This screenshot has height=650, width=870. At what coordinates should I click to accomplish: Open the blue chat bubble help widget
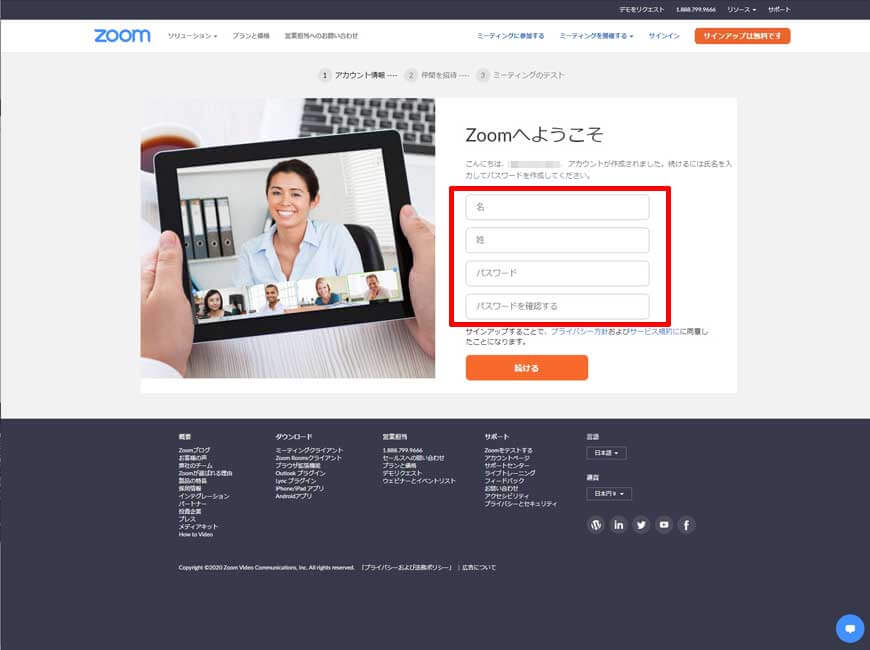[849, 628]
